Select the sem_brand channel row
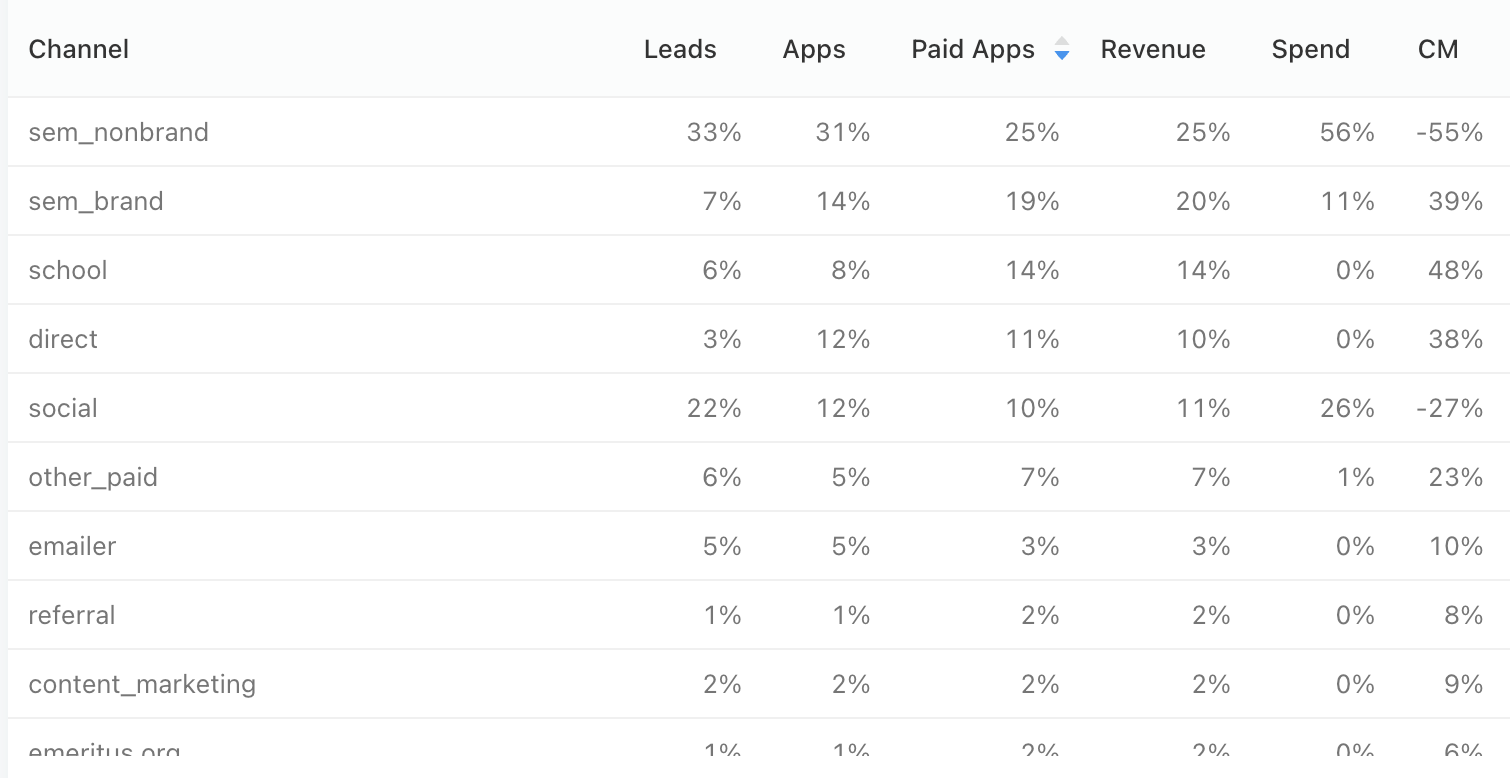The image size is (1510, 778). [x=759, y=201]
